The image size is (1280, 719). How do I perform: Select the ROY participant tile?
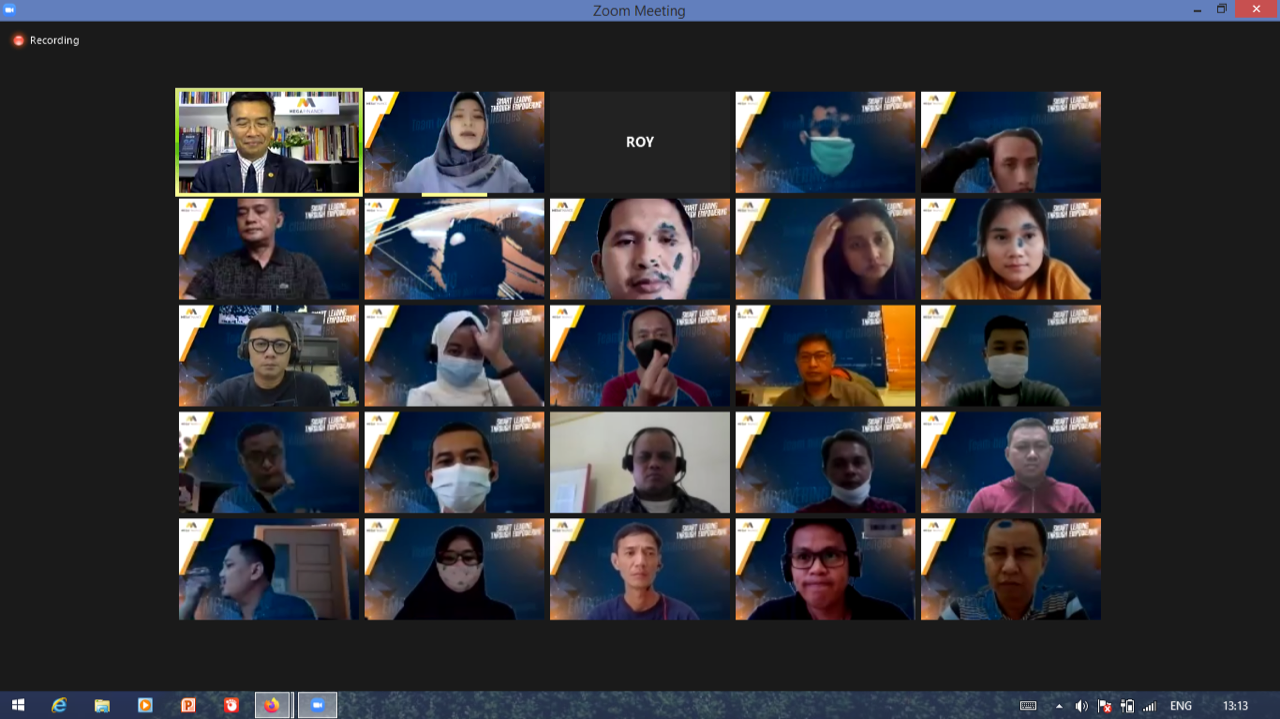click(x=640, y=142)
